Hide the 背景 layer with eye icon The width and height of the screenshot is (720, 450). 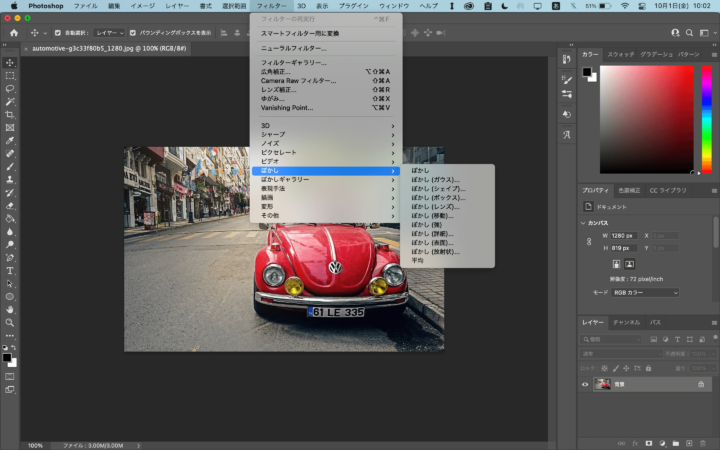pyautogui.click(x=585, y=384)
